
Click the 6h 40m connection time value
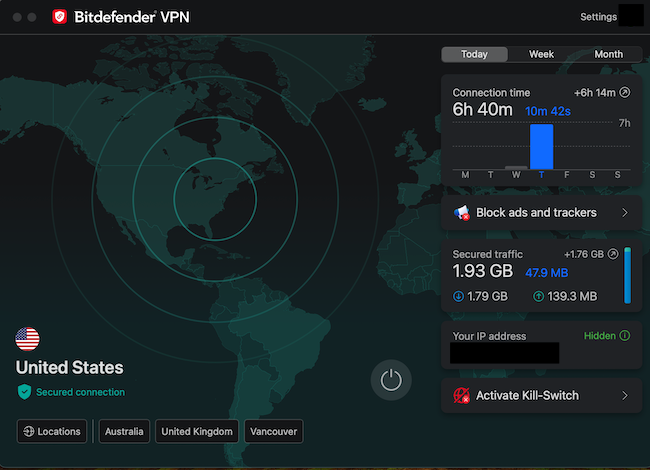point(483,109)
